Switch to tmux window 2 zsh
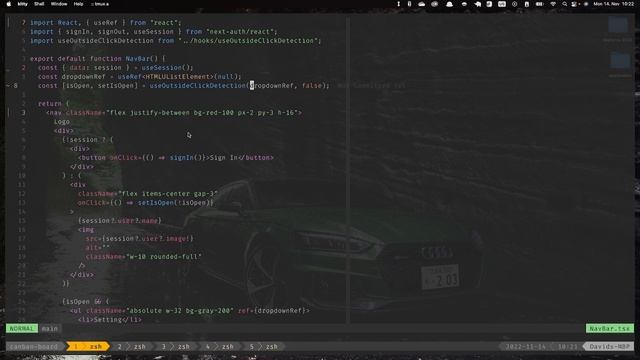This screenshot has width=640, height=360. (x=131, y=347)
